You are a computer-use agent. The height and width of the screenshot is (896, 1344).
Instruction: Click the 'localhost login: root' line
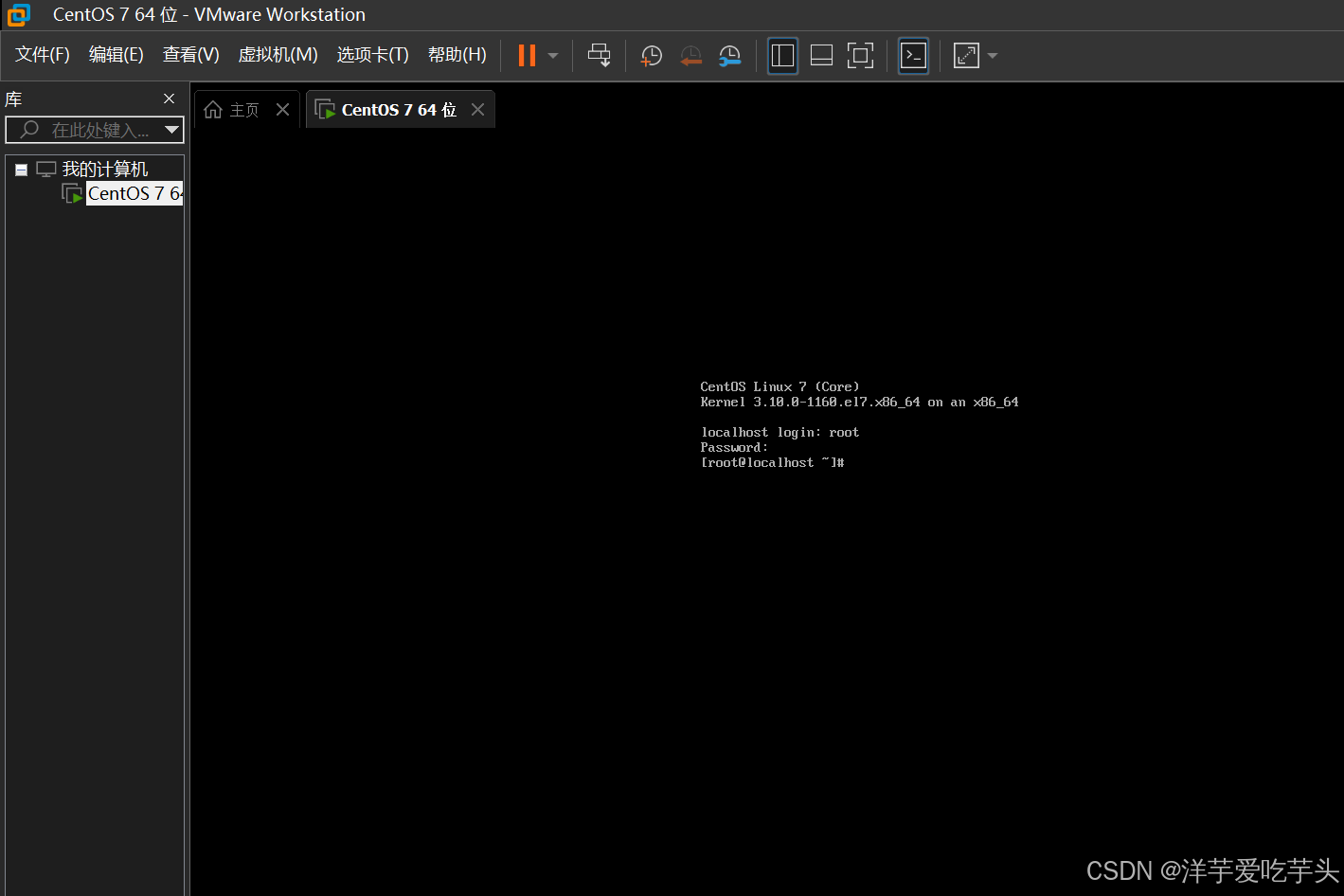click(x=780, y=432)
